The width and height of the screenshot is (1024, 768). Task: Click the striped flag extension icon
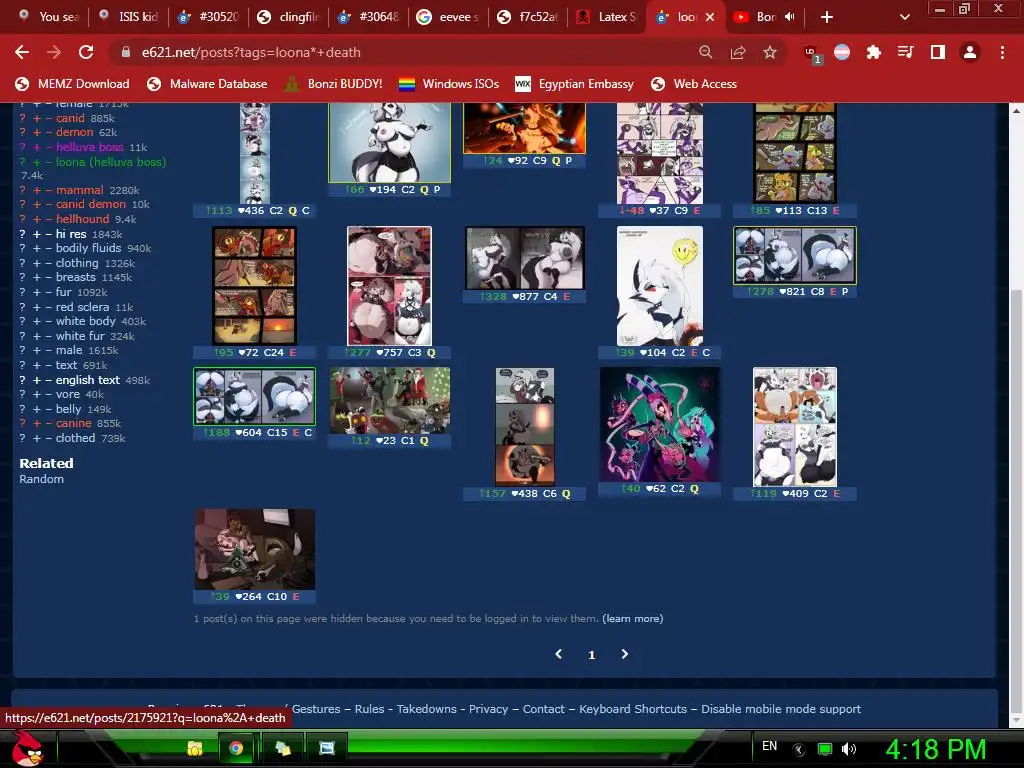click(842, 52)
